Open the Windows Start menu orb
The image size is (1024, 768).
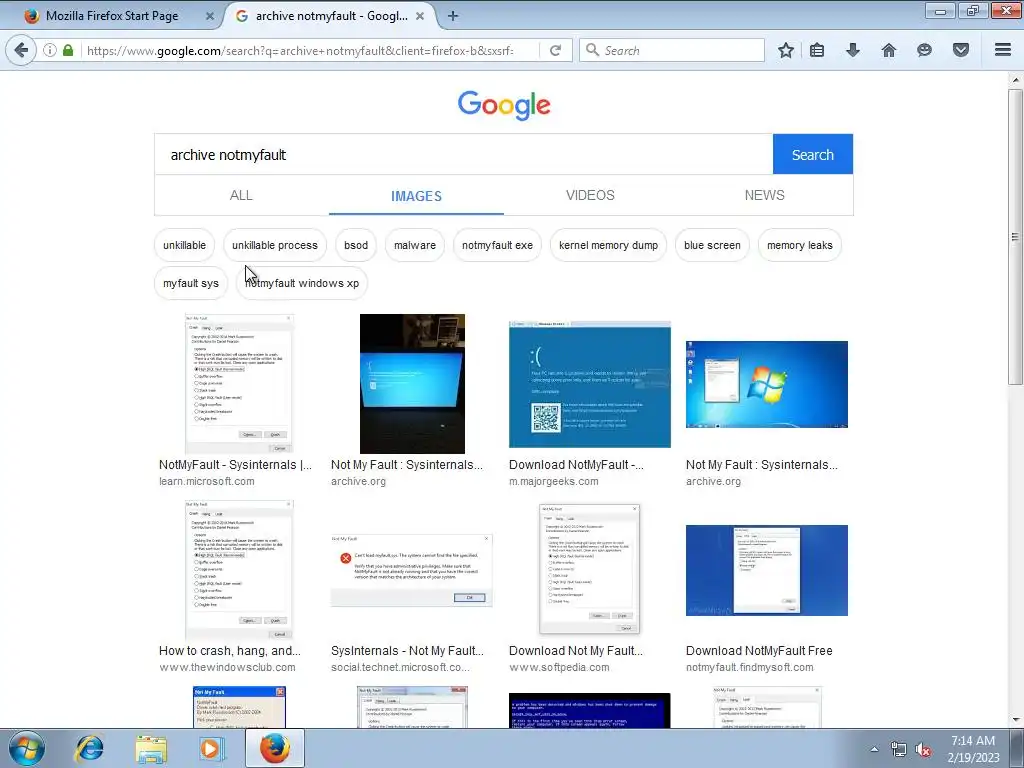[27, 748]
